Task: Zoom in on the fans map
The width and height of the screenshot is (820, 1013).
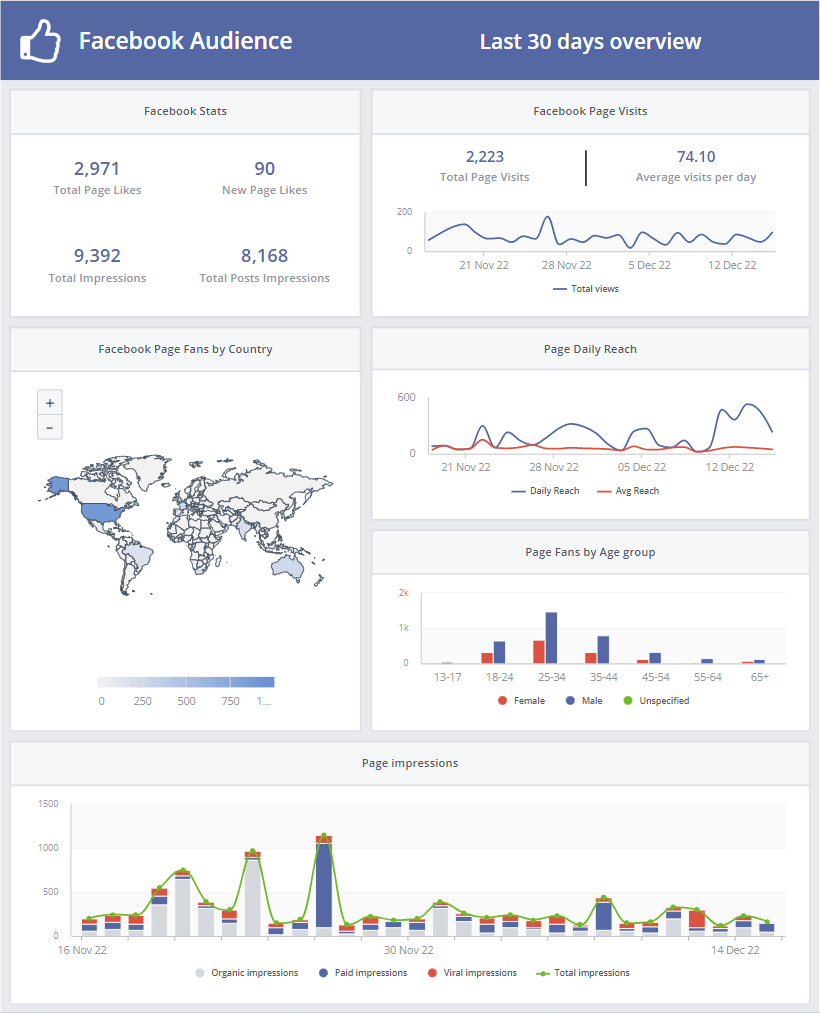Action: click(50, 403)
